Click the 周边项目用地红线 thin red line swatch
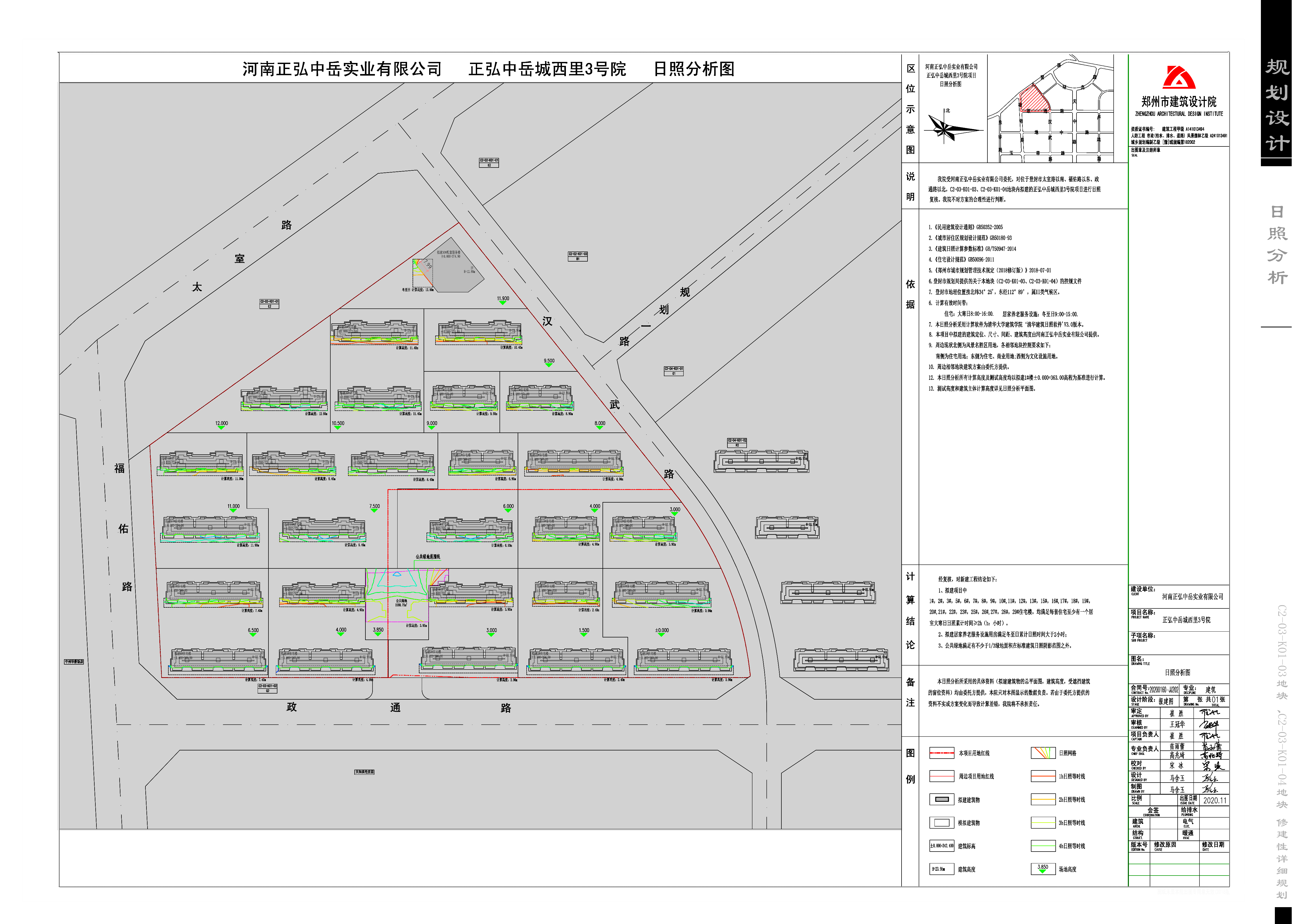This screenshot has height=924, width=1307. (942, 776)
